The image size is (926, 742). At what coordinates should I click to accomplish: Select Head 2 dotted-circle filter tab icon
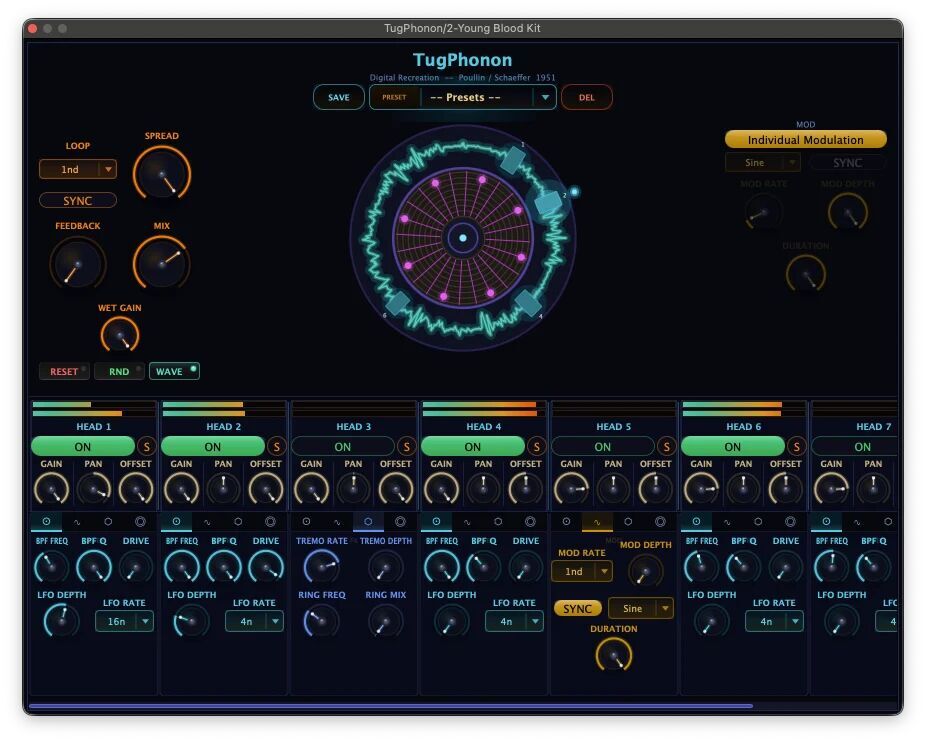point(176,522)
